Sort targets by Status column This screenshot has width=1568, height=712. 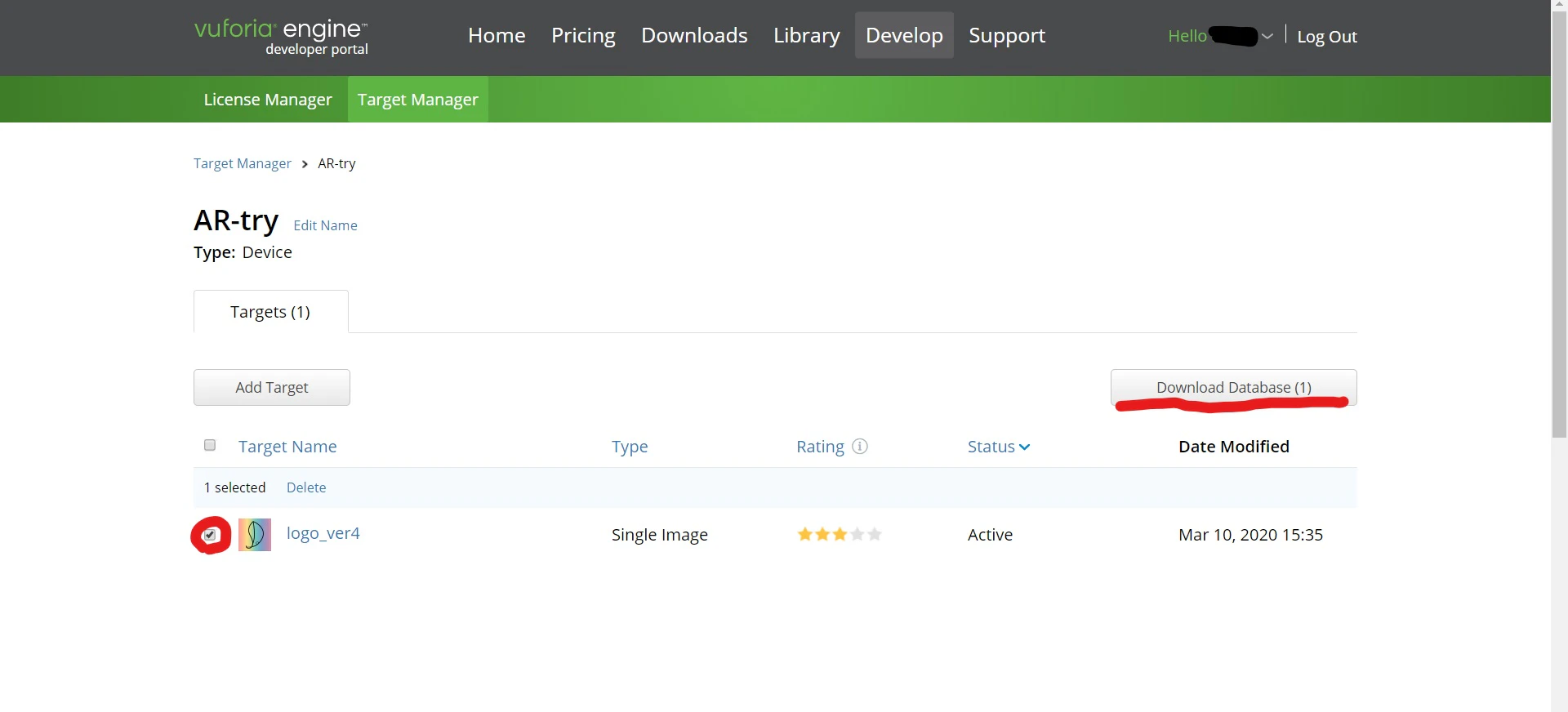(x=999, y=447)
